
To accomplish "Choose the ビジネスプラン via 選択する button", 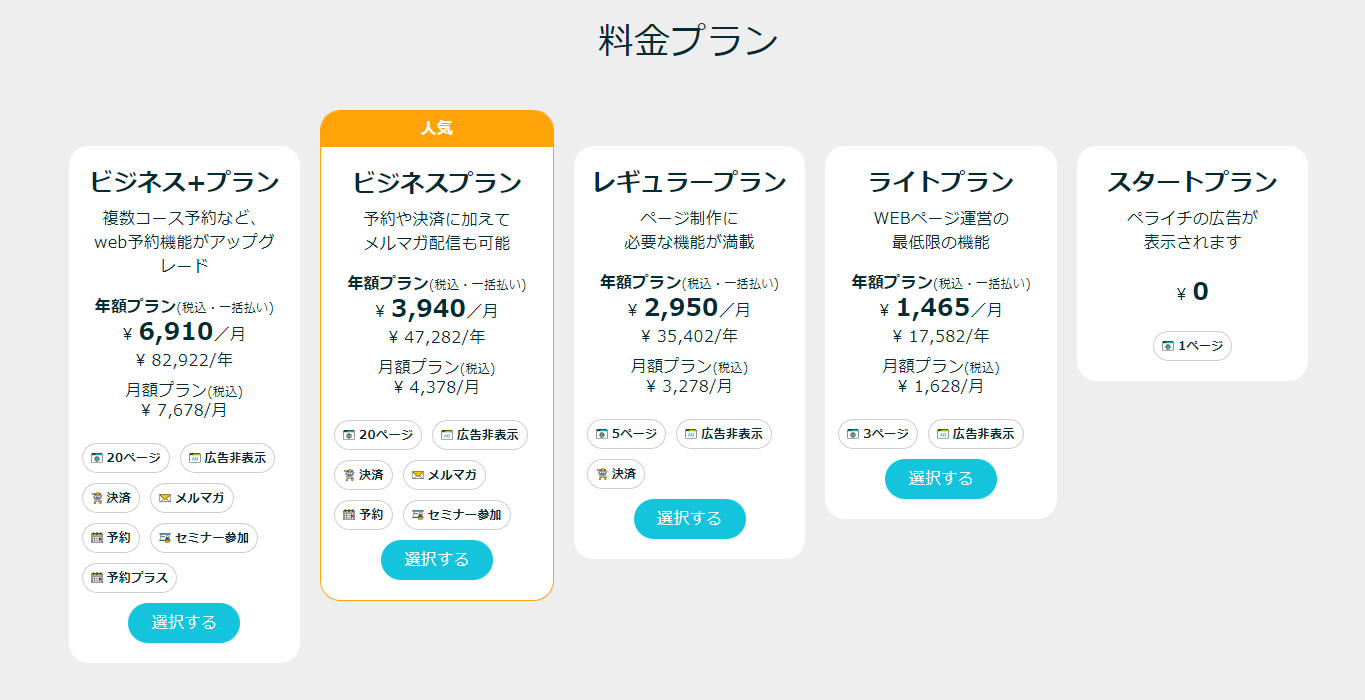I will (437, 560).
